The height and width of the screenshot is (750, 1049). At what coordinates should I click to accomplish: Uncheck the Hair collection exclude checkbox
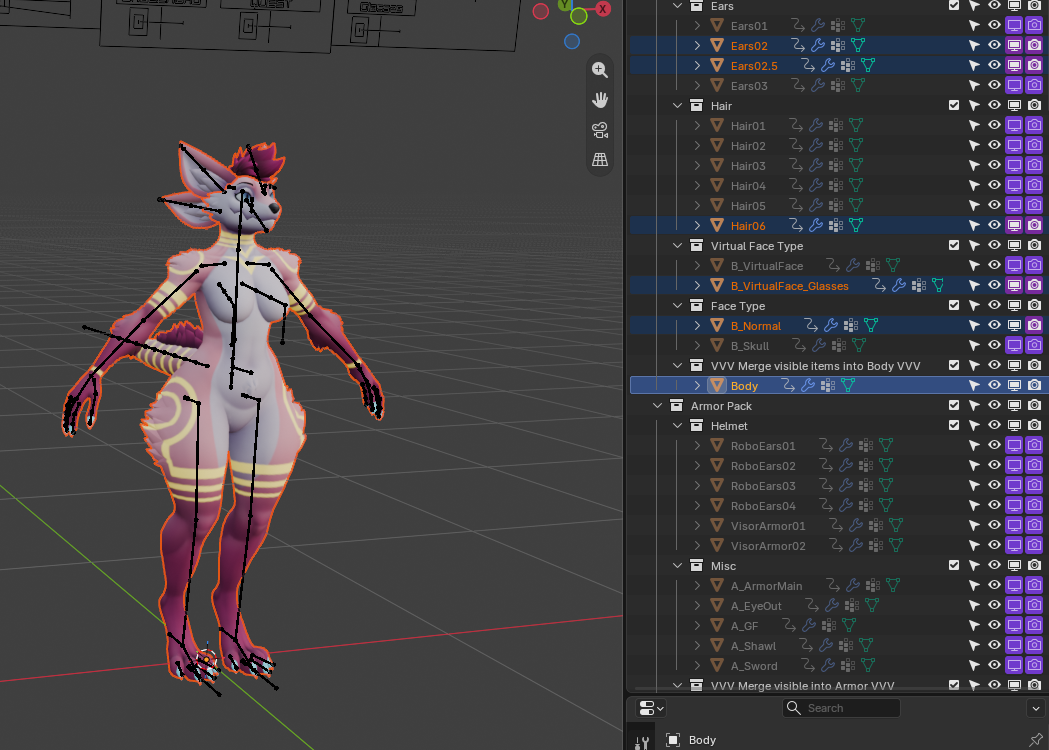pos(954,105)
